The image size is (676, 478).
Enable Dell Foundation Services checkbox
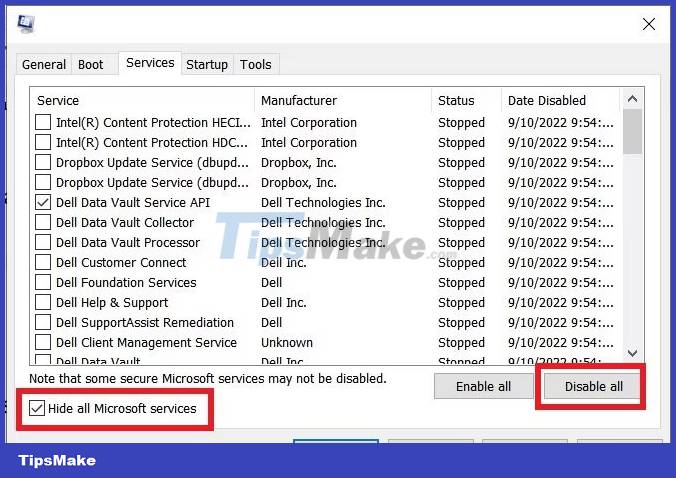43,282
